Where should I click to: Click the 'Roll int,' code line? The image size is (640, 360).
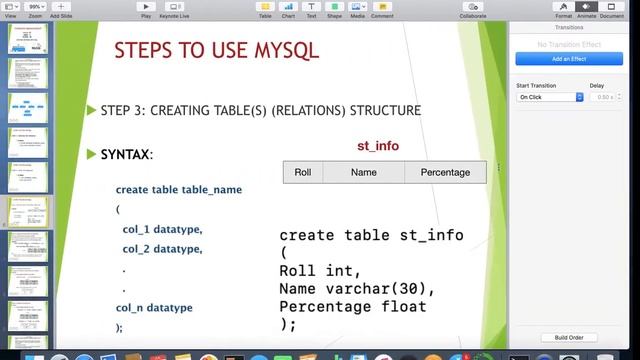(320, 271)
